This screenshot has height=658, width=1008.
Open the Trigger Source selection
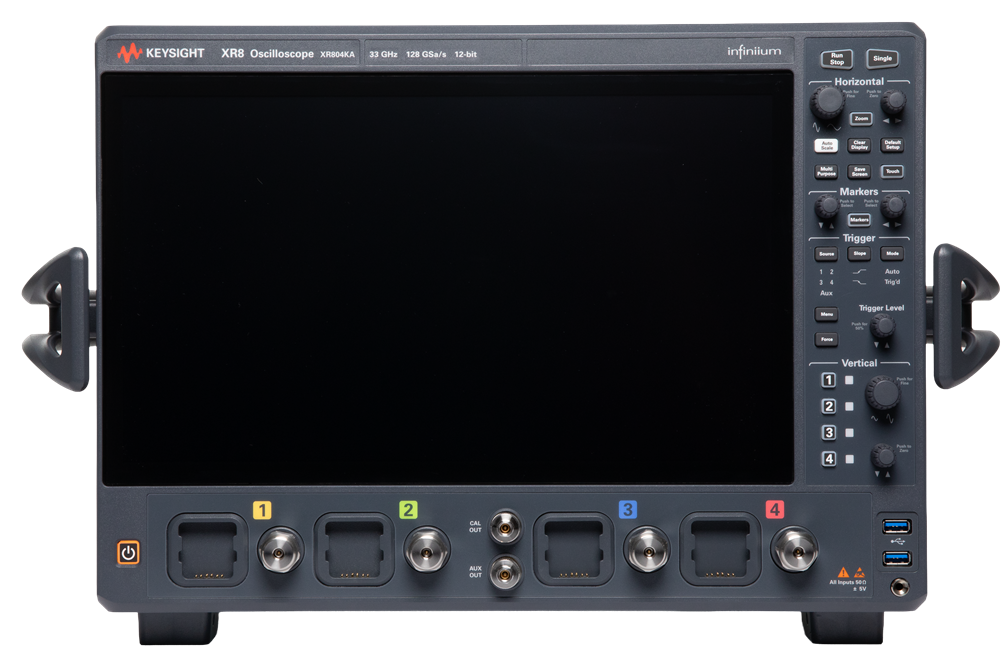826,254
